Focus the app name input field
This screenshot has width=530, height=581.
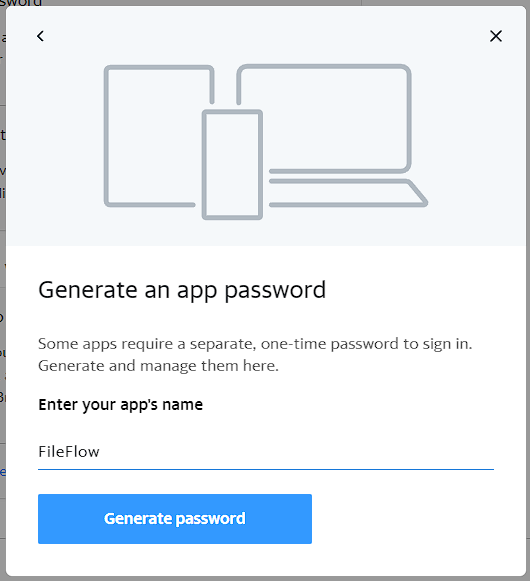[x=266, y=452]
